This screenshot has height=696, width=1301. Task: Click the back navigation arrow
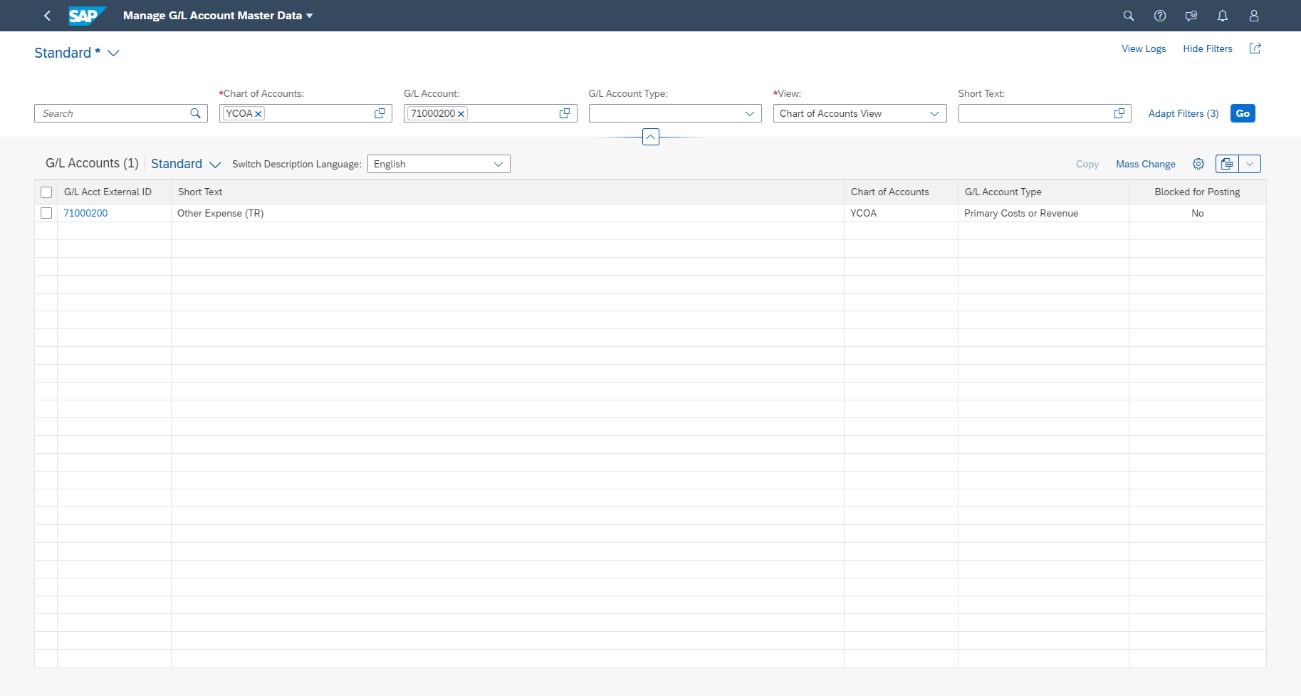pos(47,16)
